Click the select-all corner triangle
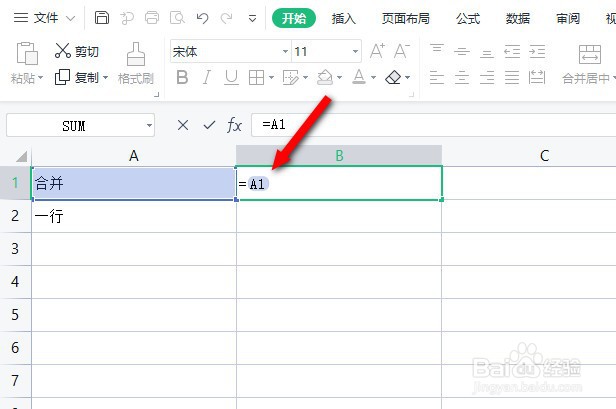This screenshot has width=616, height=409. click(x=21, y=156)
